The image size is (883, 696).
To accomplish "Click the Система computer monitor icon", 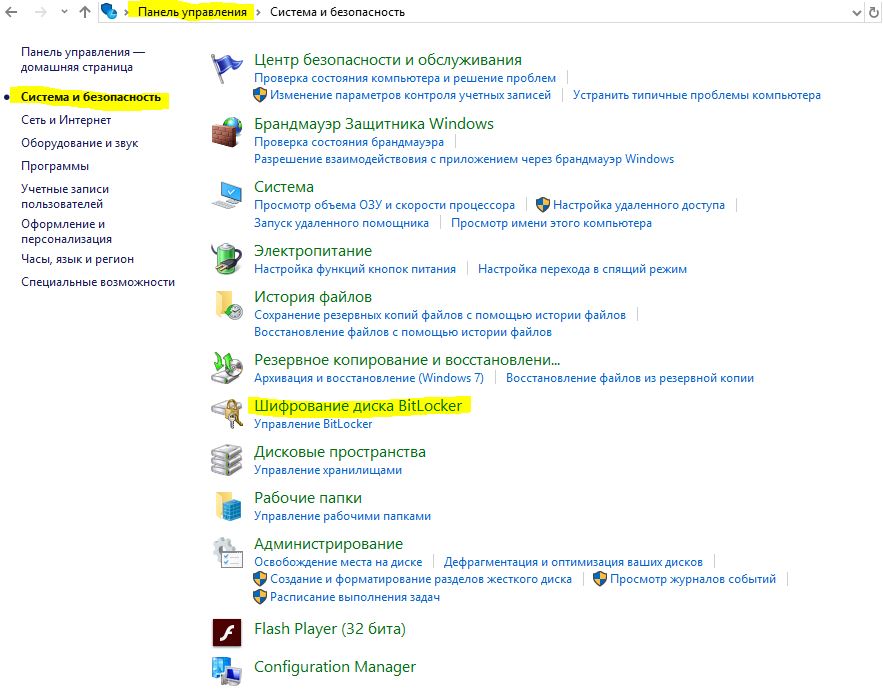I will pyautogui.click(x=226, y=195).
